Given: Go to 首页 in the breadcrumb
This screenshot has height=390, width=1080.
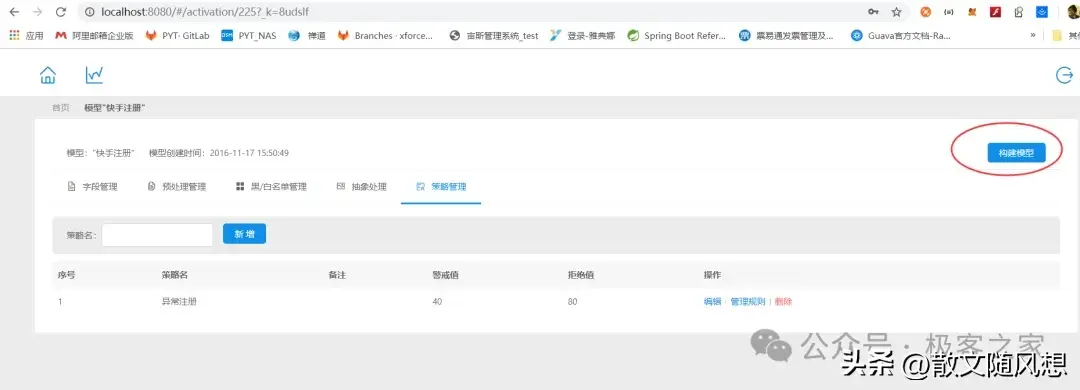Looking at the screenshot, I should pyautogui.click(x=61, y=108).
